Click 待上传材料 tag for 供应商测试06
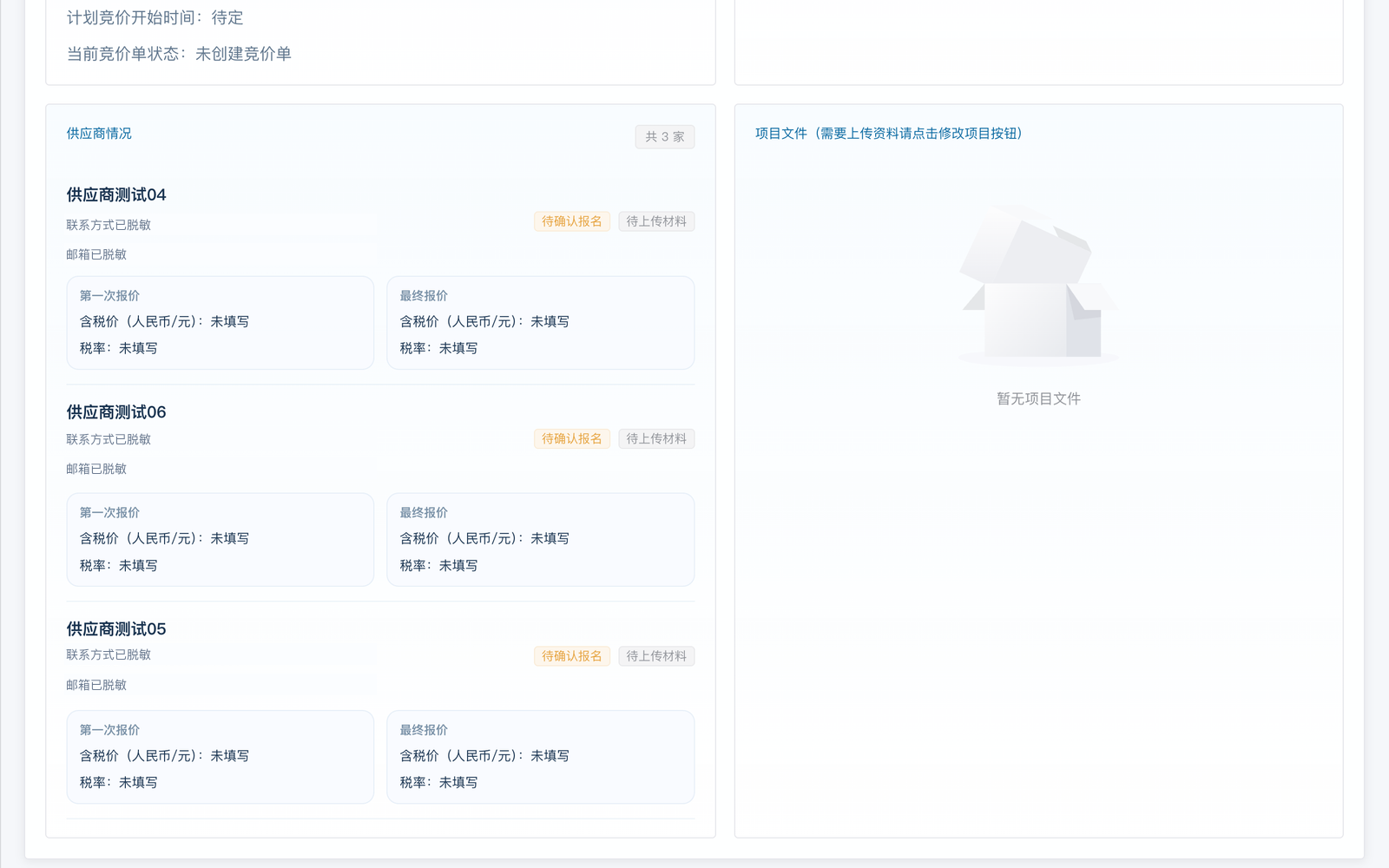This screenshot has height=868, width=1389. pos(656,438)
